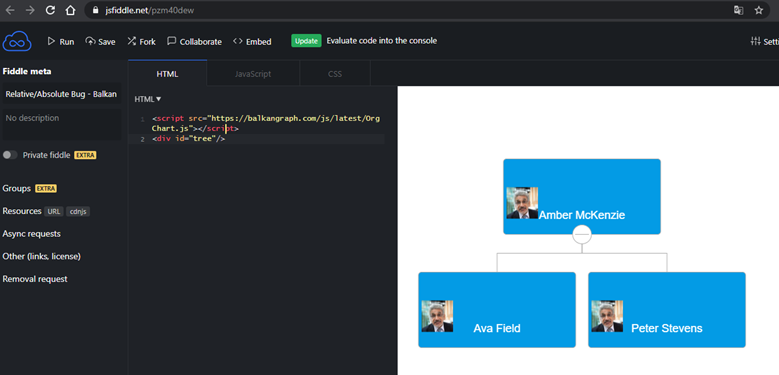Screen dimensions: 779x375
Task: Run the fiddle
Action: tap(61, 42)
